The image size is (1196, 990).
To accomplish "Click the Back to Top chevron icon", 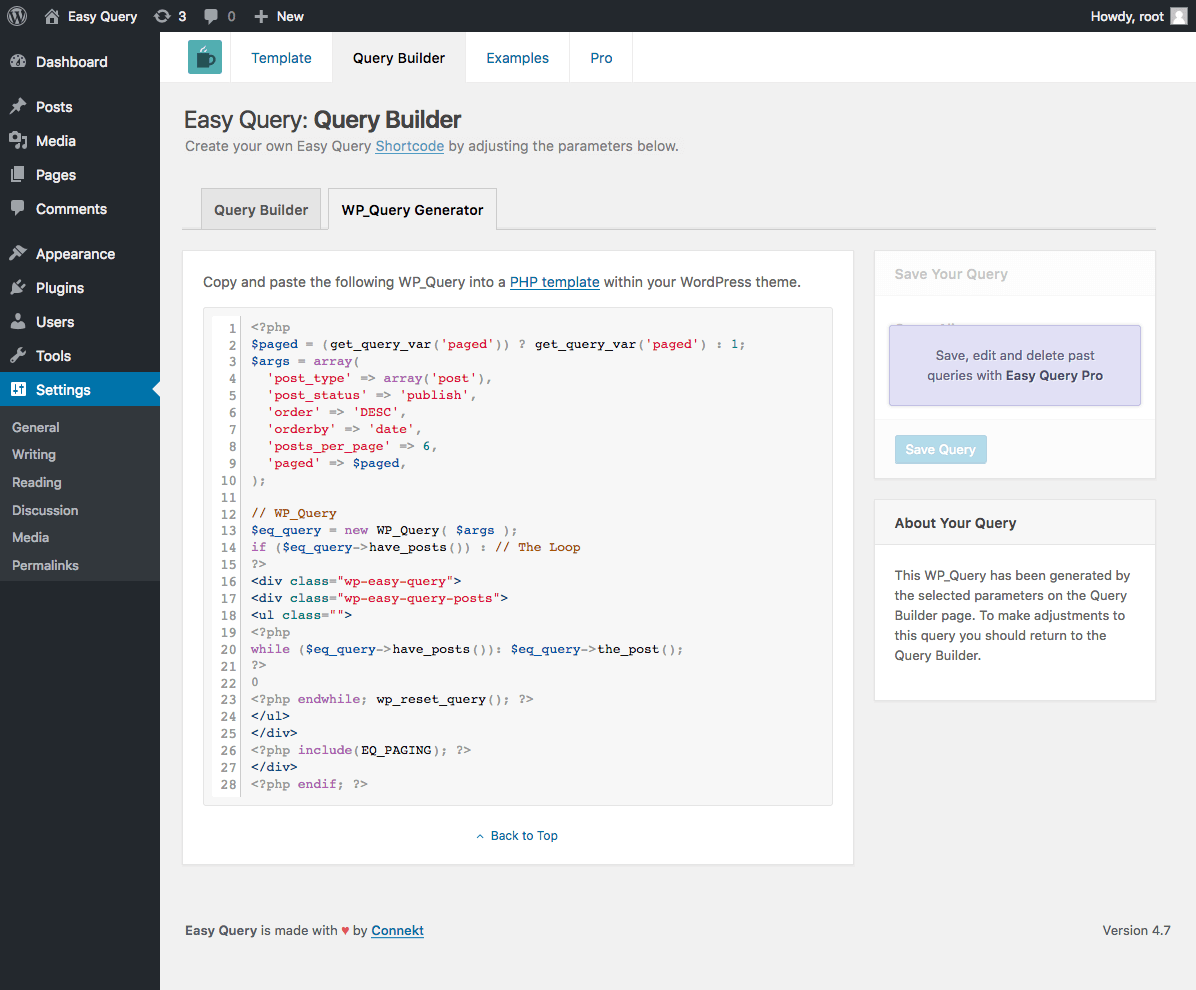I will pyautogui.click(x=480, y=837).
